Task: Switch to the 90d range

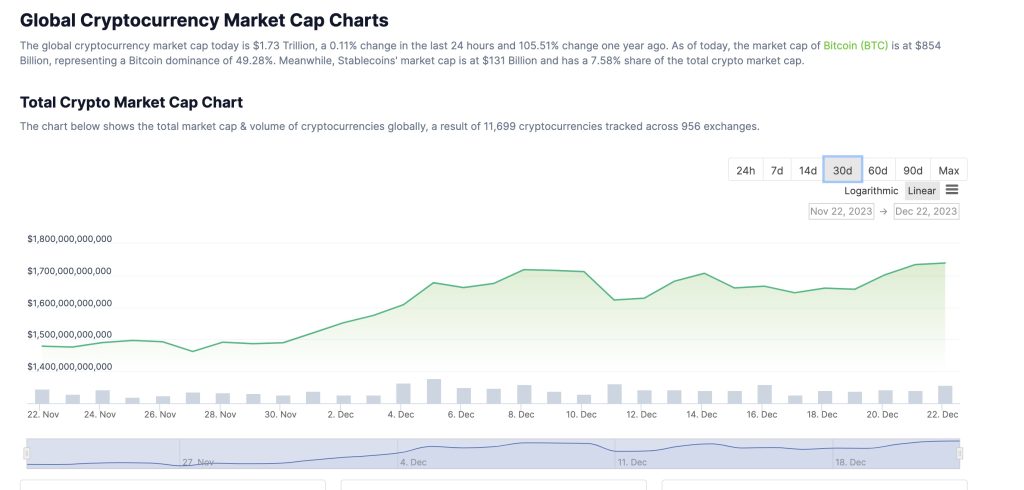Action: 912,170
